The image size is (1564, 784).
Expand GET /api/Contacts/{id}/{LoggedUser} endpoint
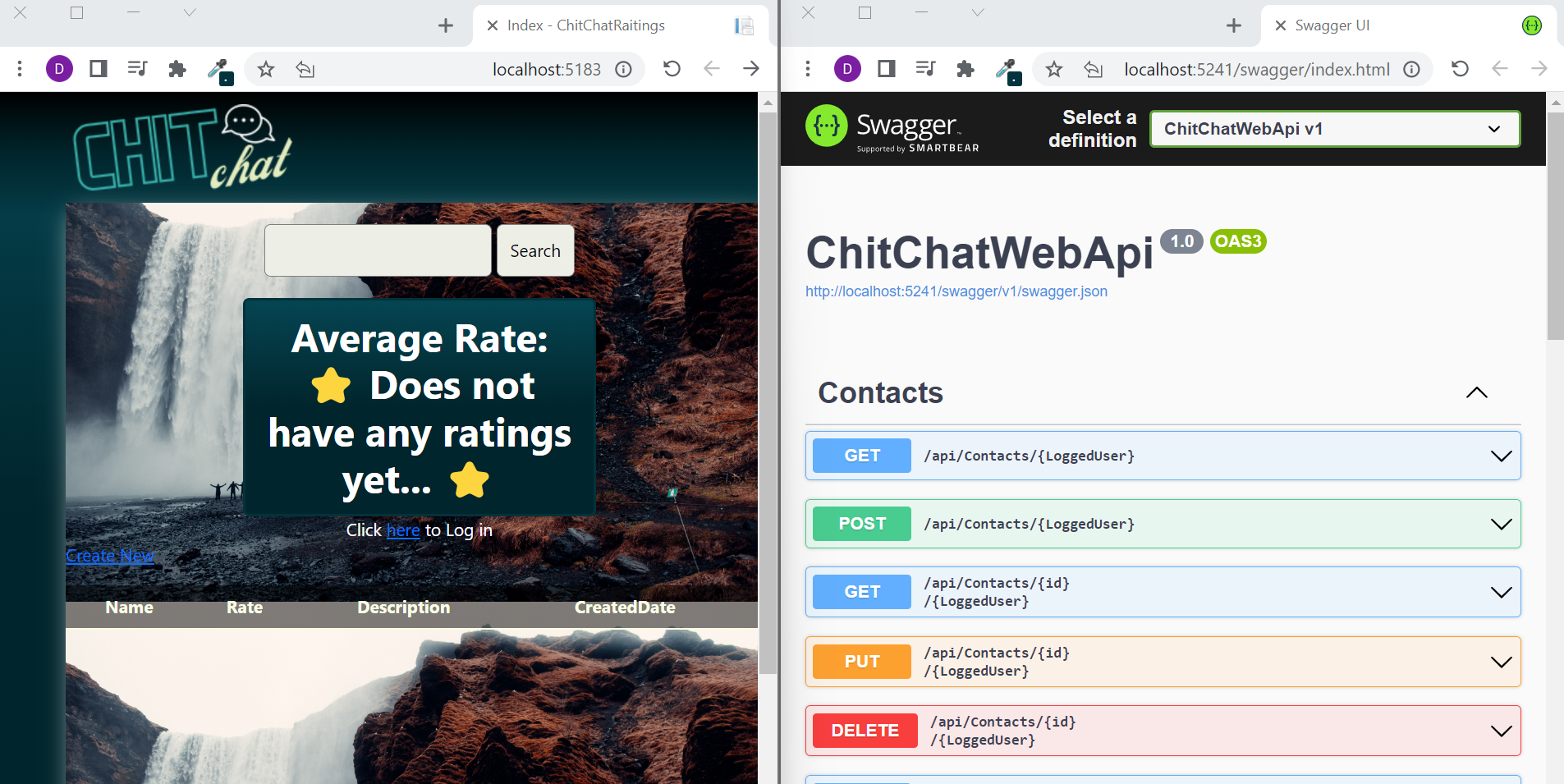click(1163, 592)
